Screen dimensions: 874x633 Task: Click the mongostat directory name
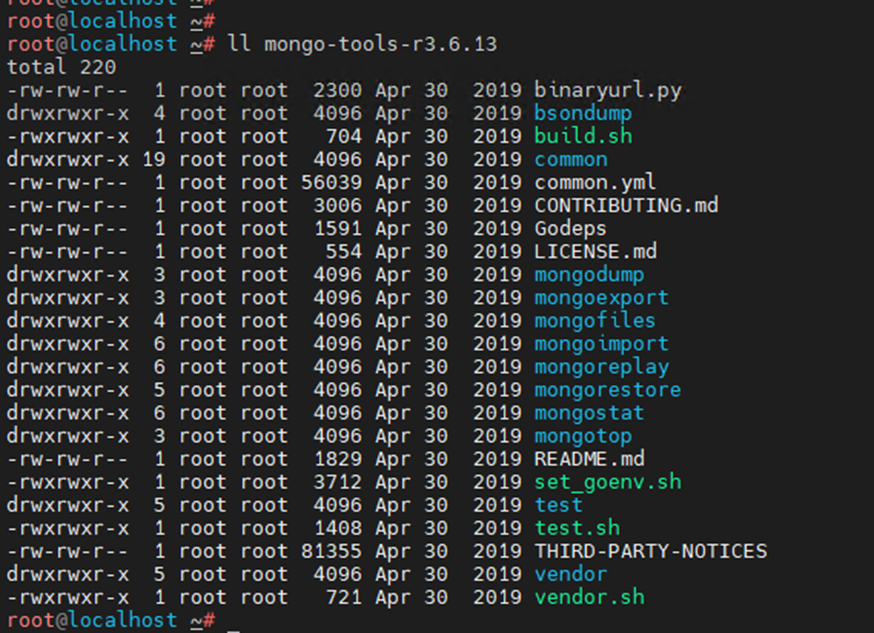click(589, 413)
